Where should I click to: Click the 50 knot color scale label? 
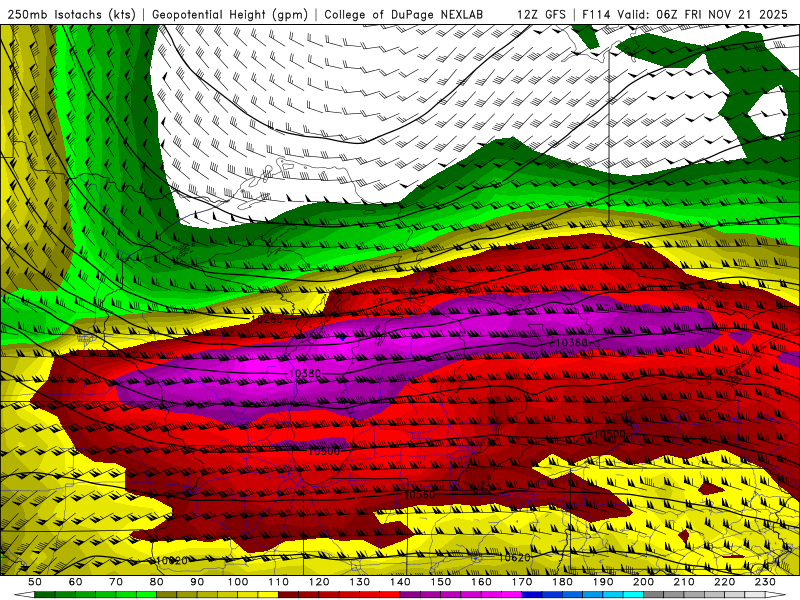[x=35, y=582]
